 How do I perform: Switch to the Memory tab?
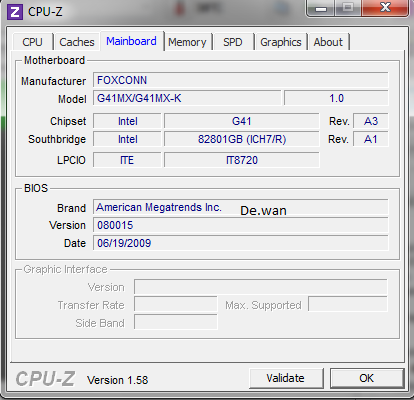pyautogui.click(x=187, y=42)
